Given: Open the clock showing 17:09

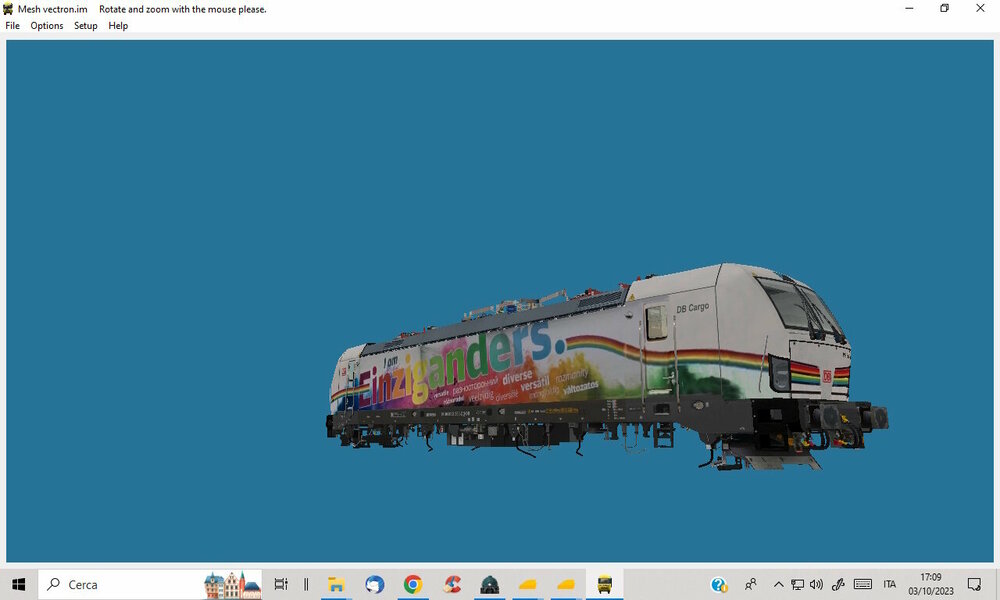Looking at the screenshot, I should (x=930, y=584).
